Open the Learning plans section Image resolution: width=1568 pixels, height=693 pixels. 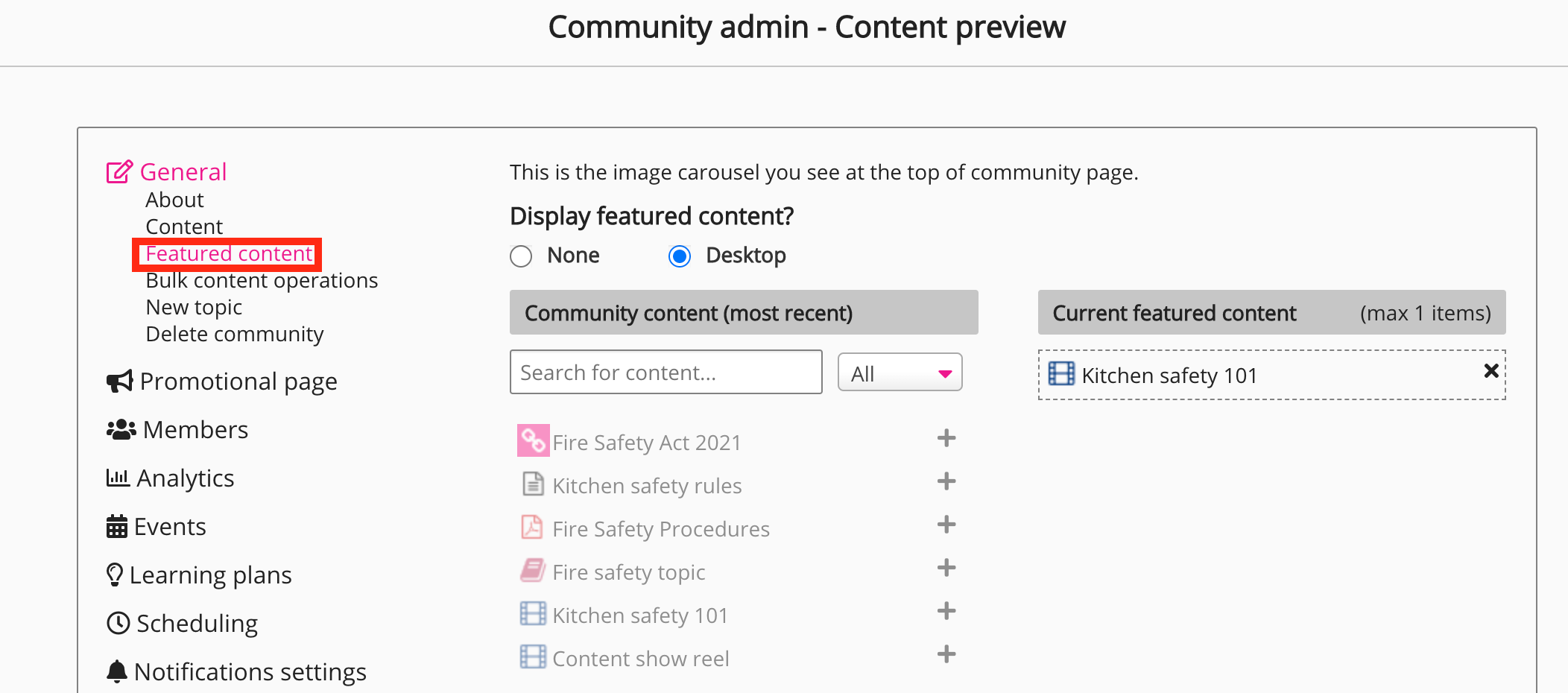(210, 575)
